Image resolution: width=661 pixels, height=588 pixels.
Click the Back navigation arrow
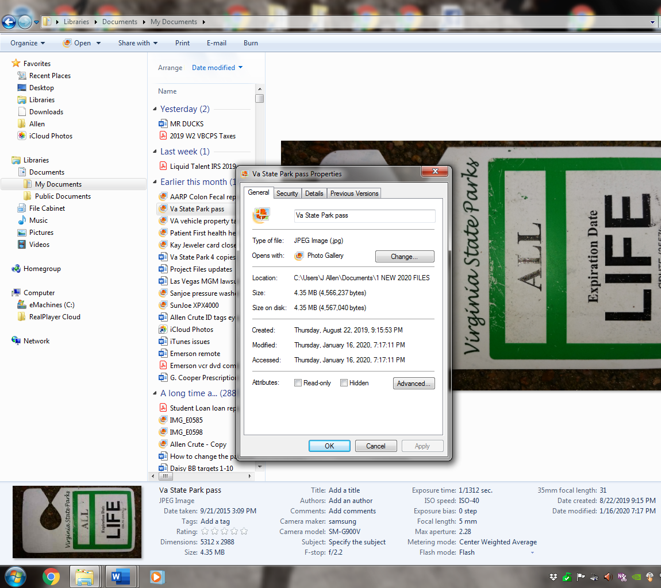[9, 21]
